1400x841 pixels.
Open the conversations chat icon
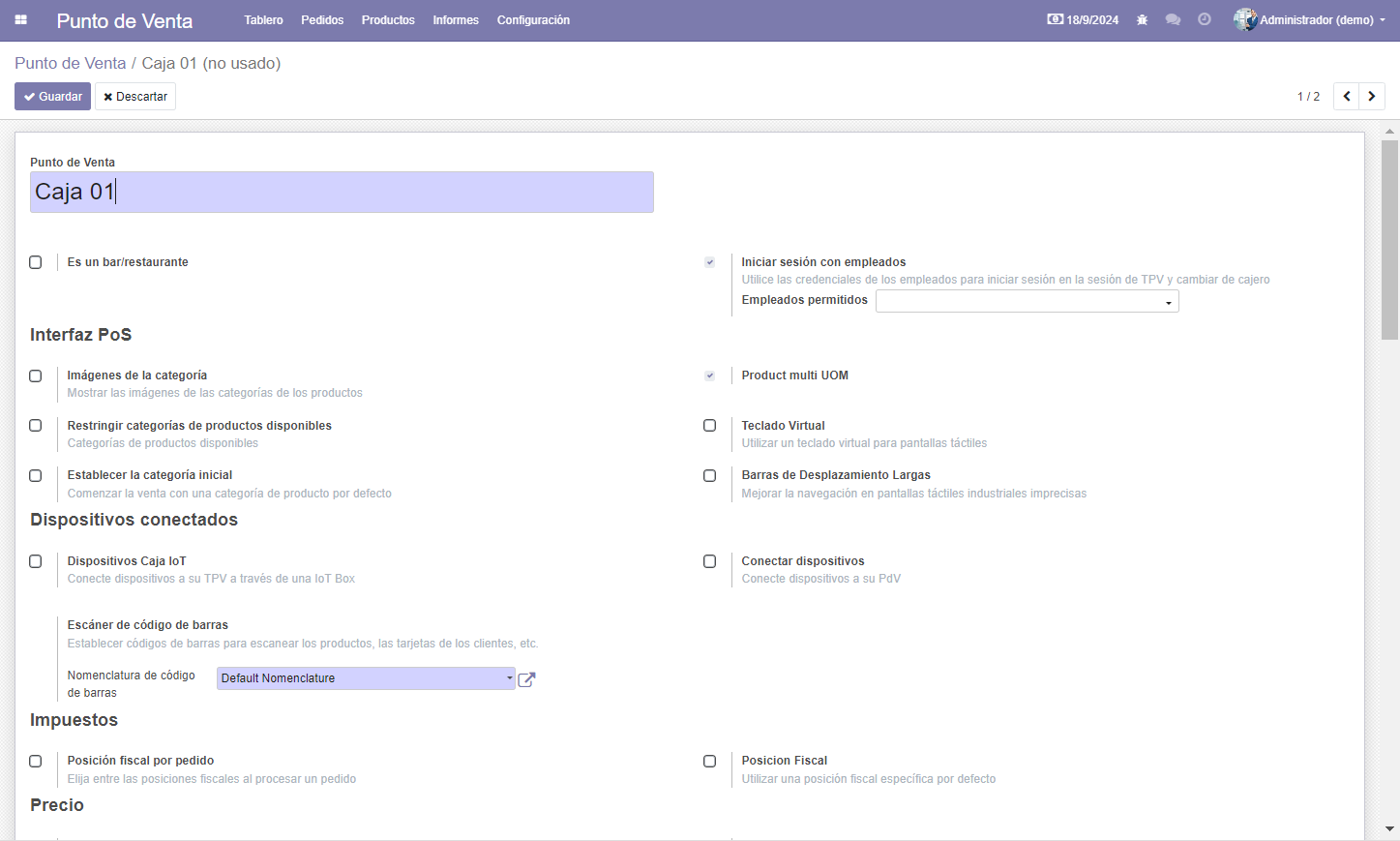[x=1173, y=20]
